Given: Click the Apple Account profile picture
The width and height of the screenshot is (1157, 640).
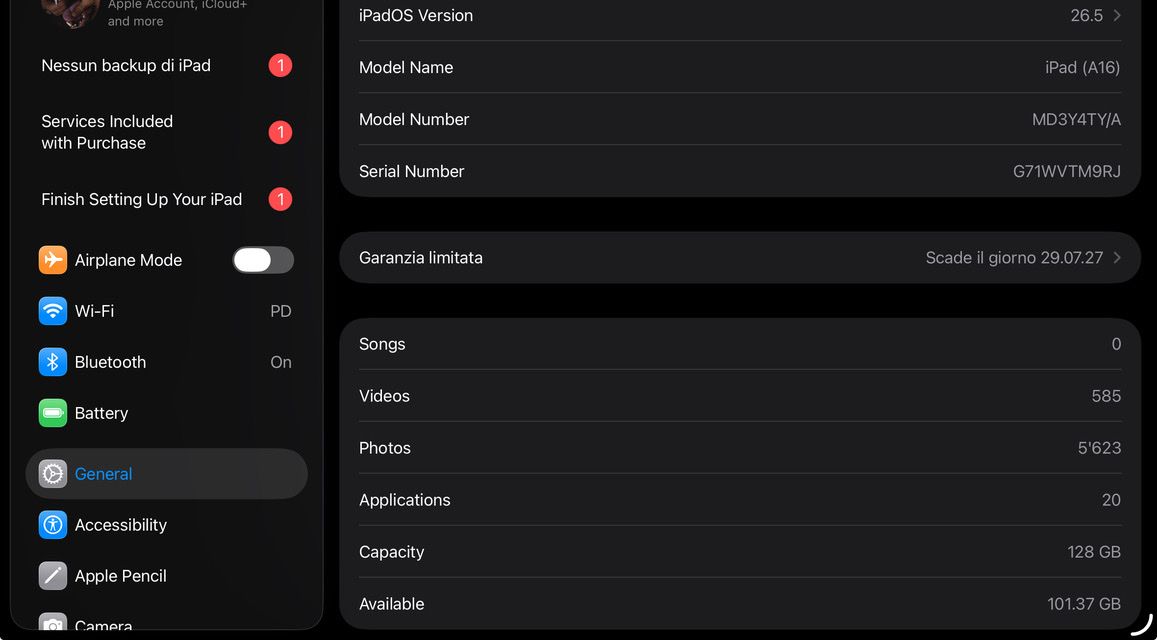Looking at the screenshot, I should pyautogui.click(x=70, y=13).
